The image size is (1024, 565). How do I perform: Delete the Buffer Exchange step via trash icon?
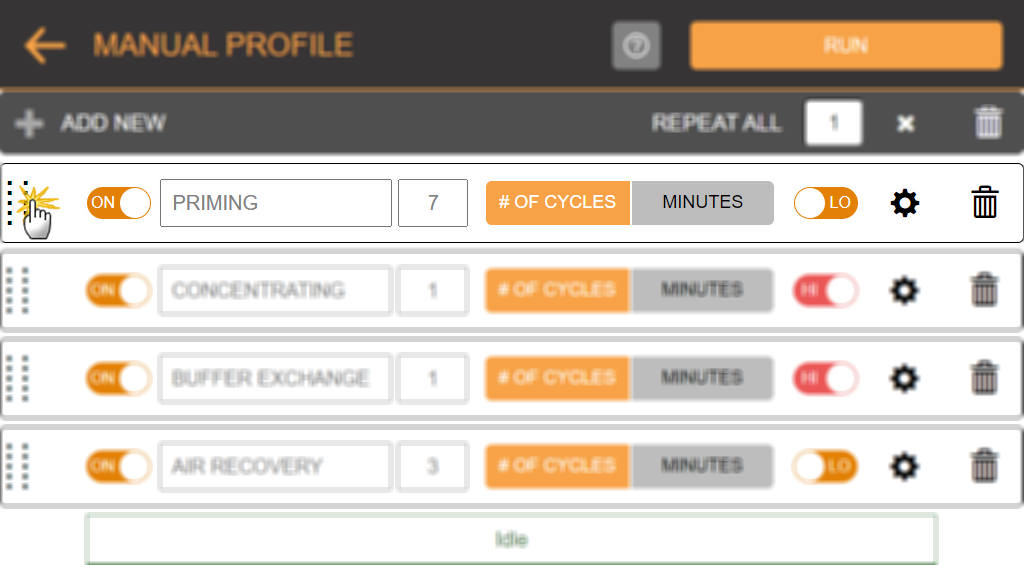984,378
